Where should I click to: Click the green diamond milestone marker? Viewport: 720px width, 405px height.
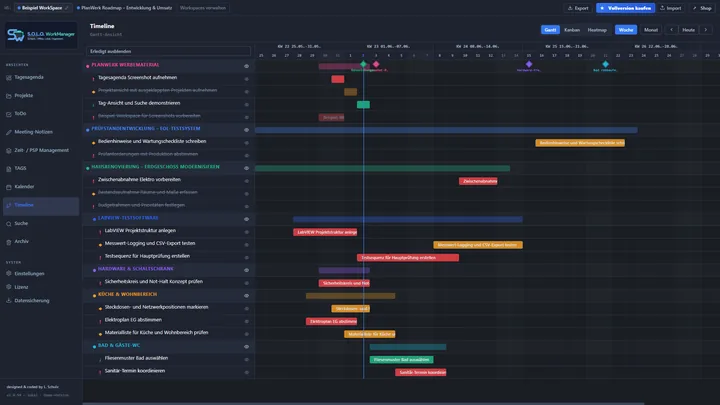[363, 64]
